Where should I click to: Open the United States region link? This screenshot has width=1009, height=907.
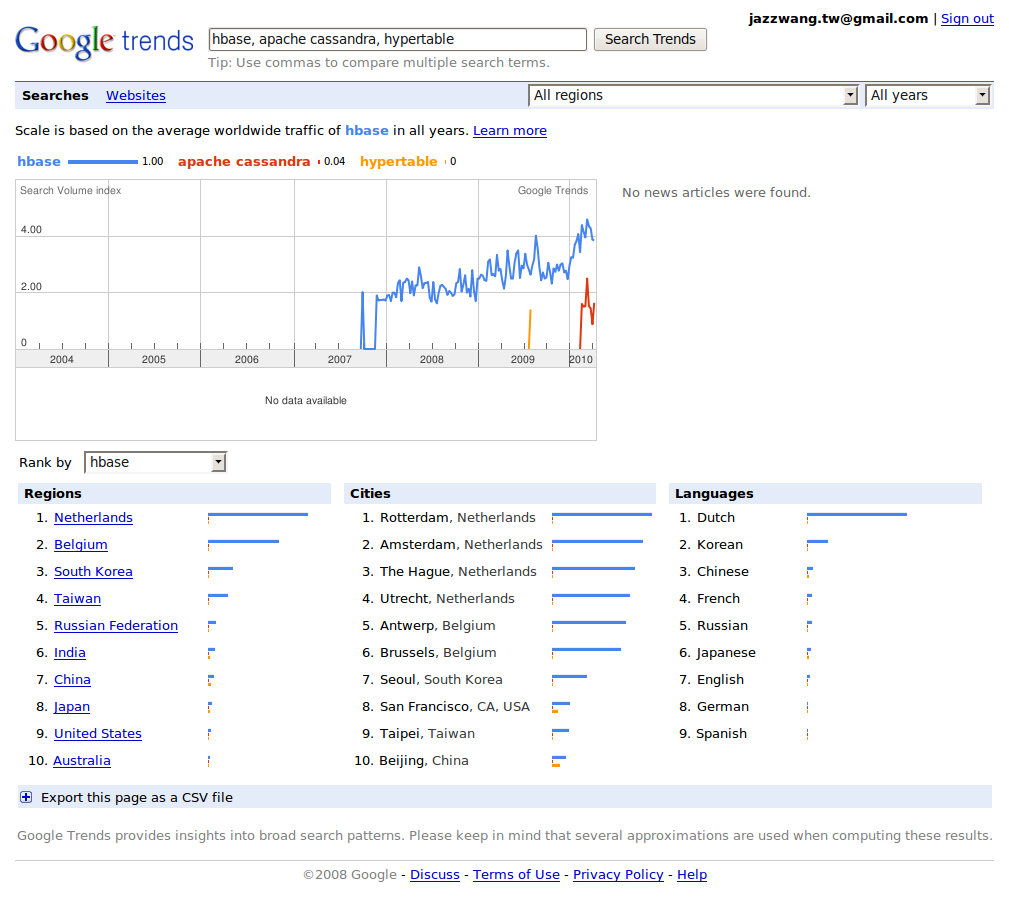(x=98, y=734)
